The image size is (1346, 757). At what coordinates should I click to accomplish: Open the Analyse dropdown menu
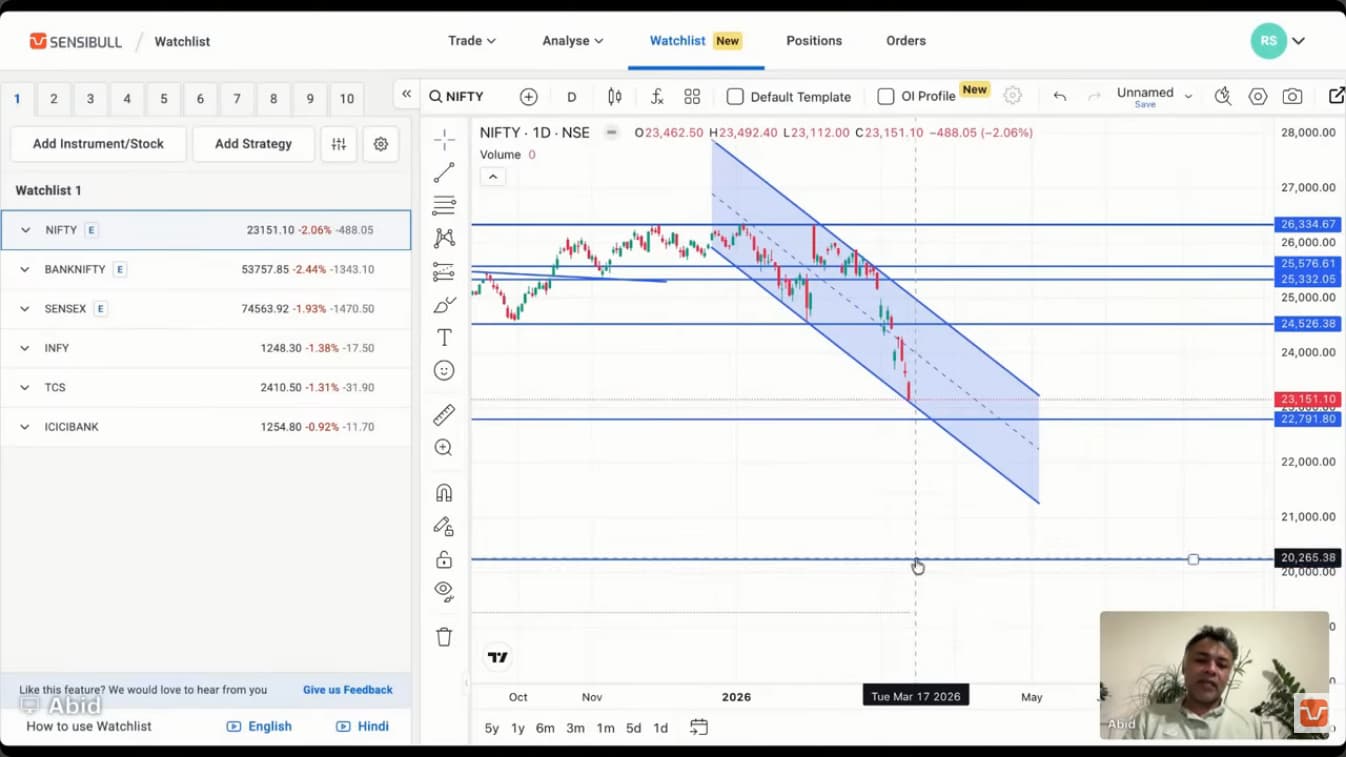click(573, 41)
